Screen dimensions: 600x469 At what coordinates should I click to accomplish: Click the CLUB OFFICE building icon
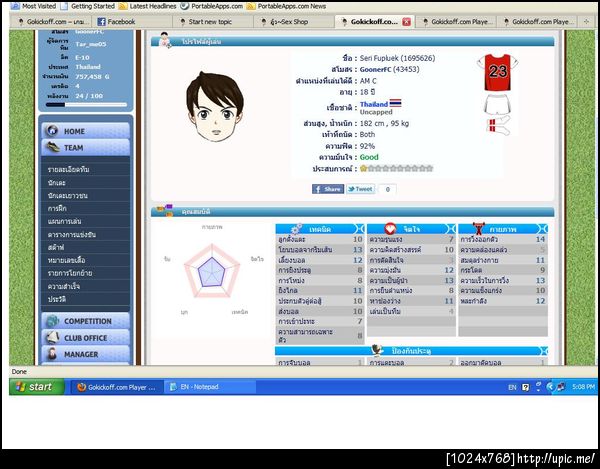52,337
